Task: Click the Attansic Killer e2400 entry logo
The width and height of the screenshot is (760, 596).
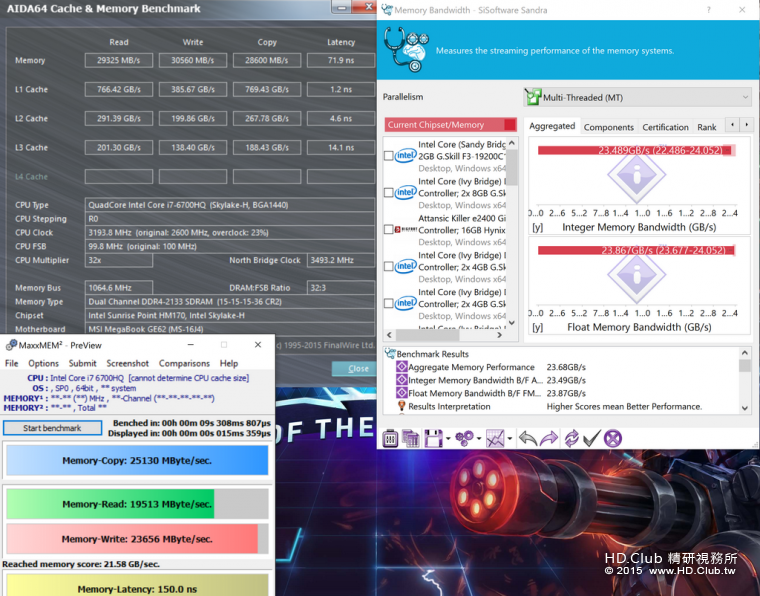Action: coord(405,229)
